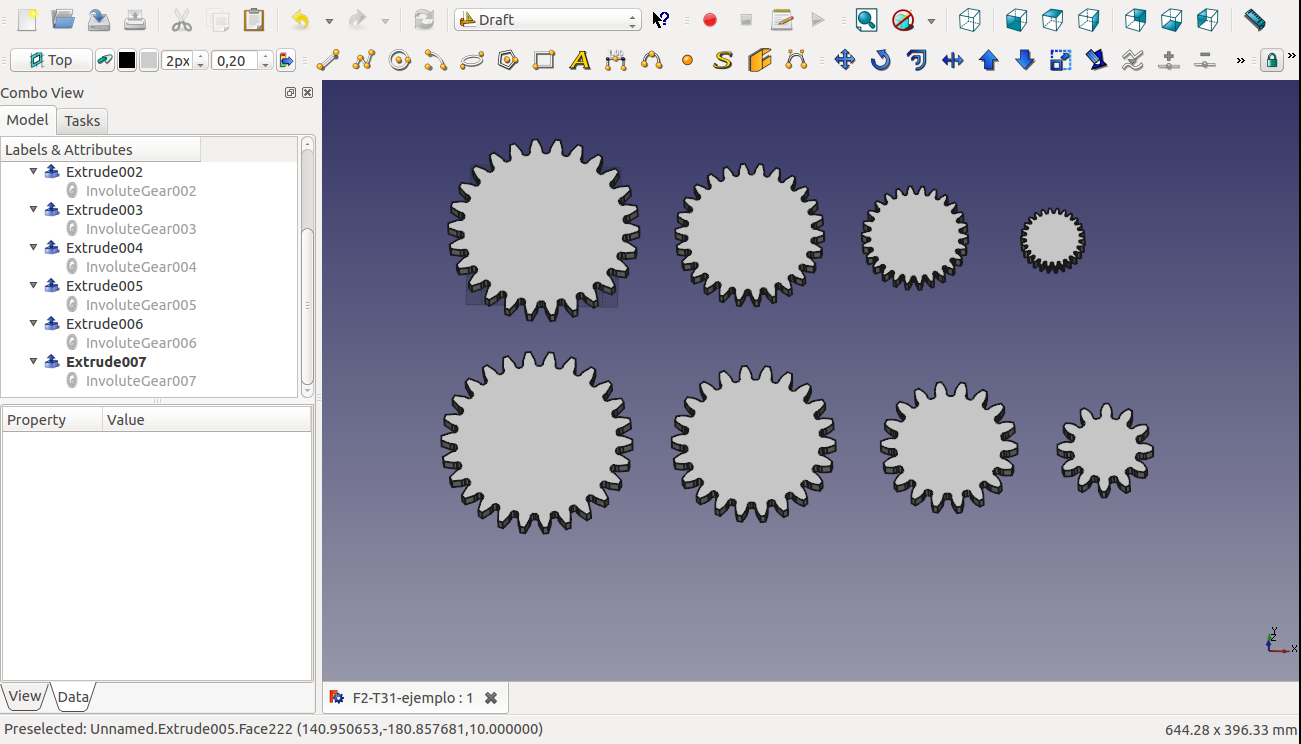Select the Draft Circle tool
The width and height of the screenshot is (1301, 744).
pyautogui.click(x=400, y=61)
